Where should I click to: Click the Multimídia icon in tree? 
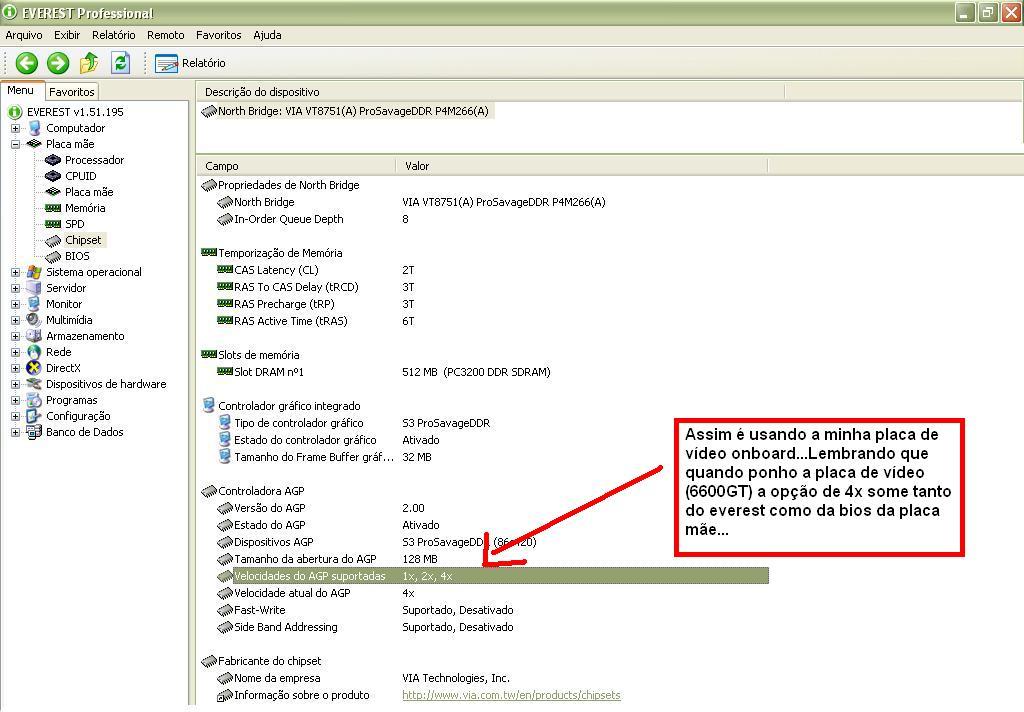click(x=34, y=320)
